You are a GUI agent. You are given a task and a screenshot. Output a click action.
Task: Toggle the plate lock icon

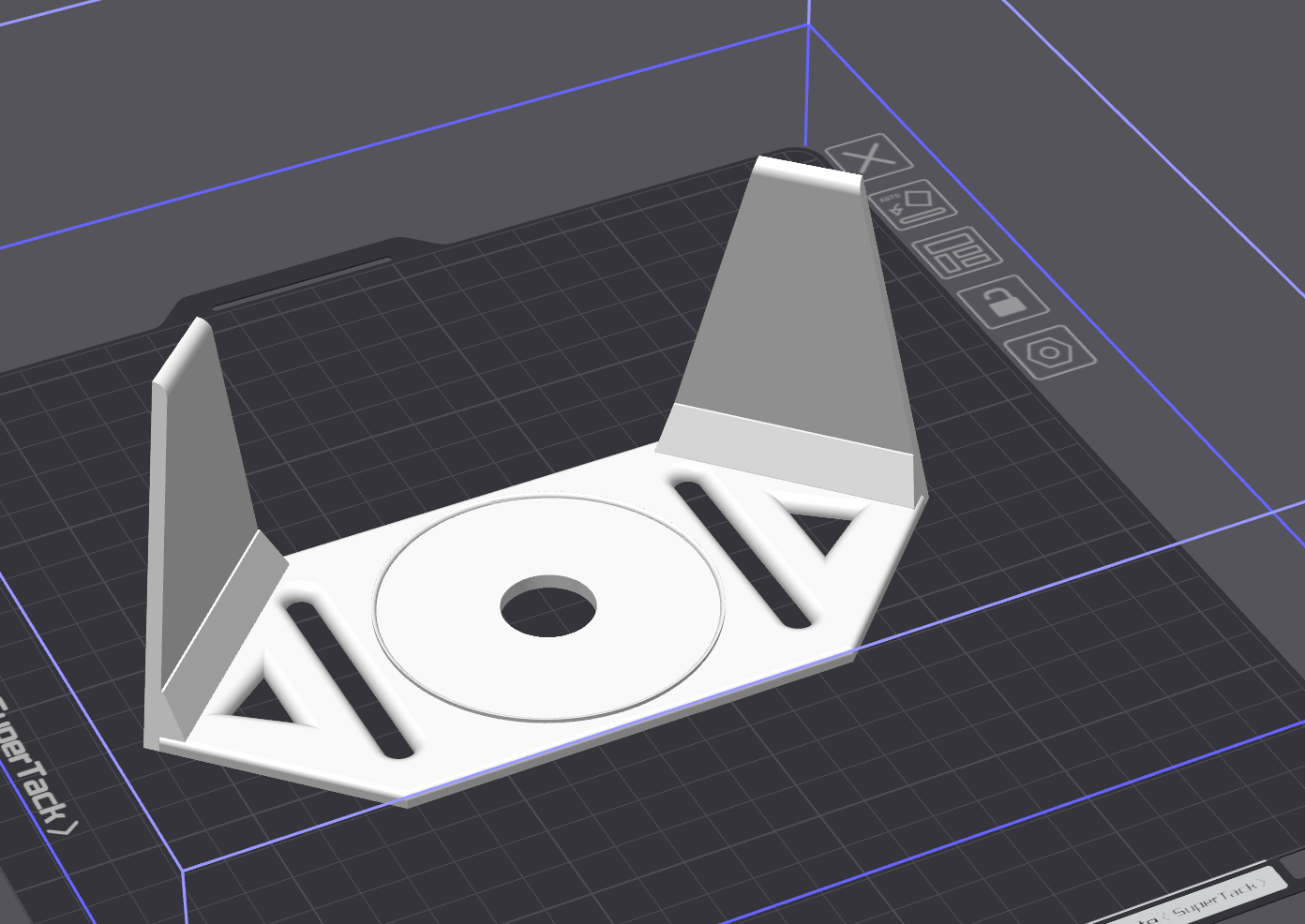(x=1002, y=301)
